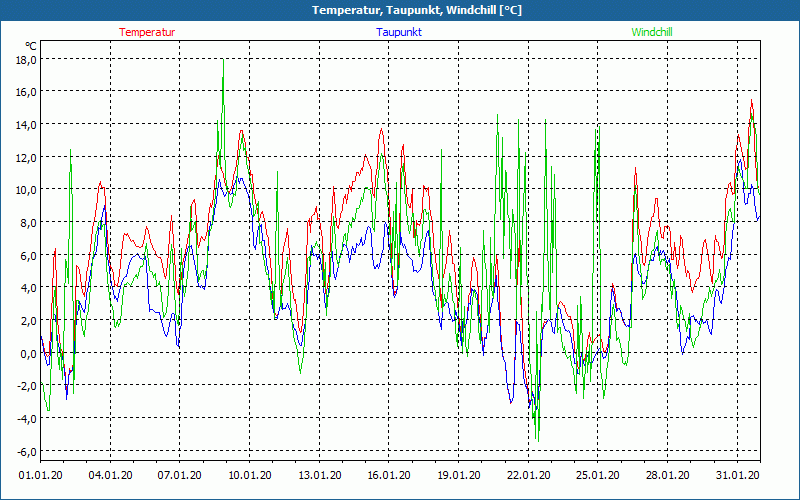
Task: Click the 13.01.20 date label
Action: [x=319, y=475]
